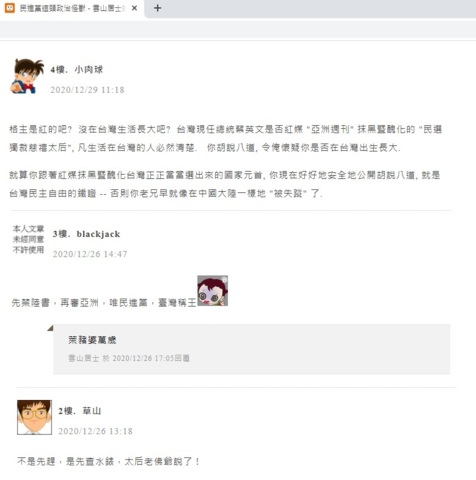476x480 pixels.
Task: Click the emoticon face after 臺灣稱王
Action: [x=212, y=291]
